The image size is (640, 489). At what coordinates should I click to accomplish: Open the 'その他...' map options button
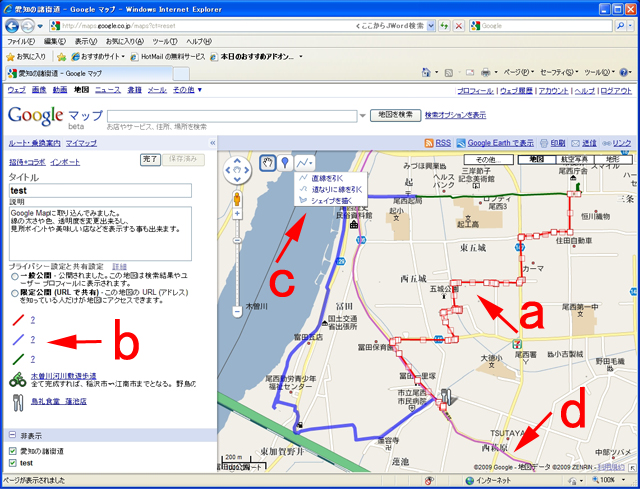pyautogui.click(x=488, y=159)
